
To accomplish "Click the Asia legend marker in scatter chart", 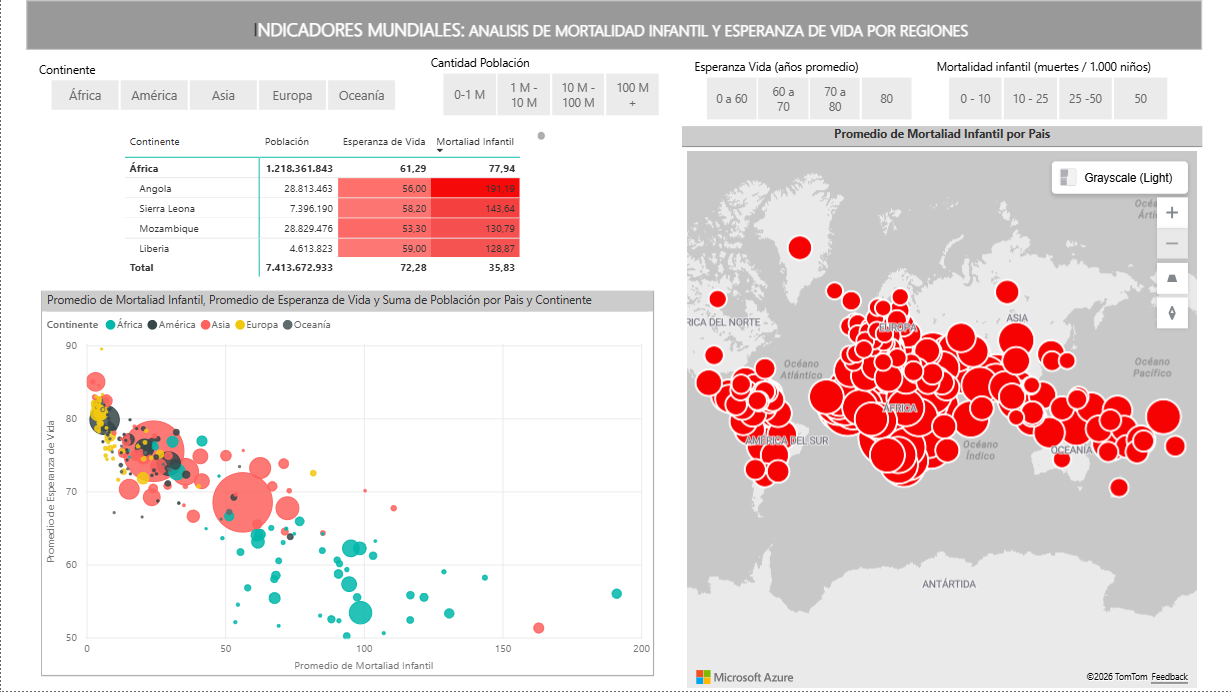I will (205, 325).
